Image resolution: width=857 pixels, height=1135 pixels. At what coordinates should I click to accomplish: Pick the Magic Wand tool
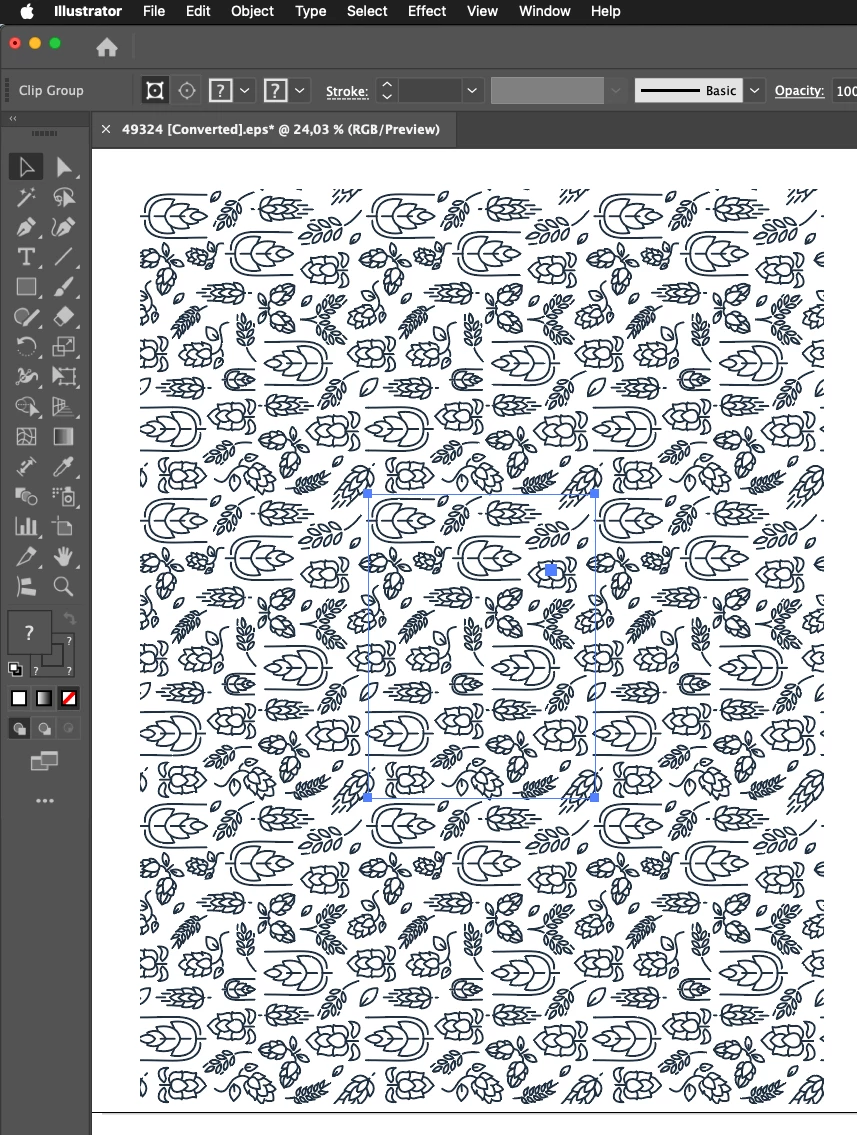point(26,197)
